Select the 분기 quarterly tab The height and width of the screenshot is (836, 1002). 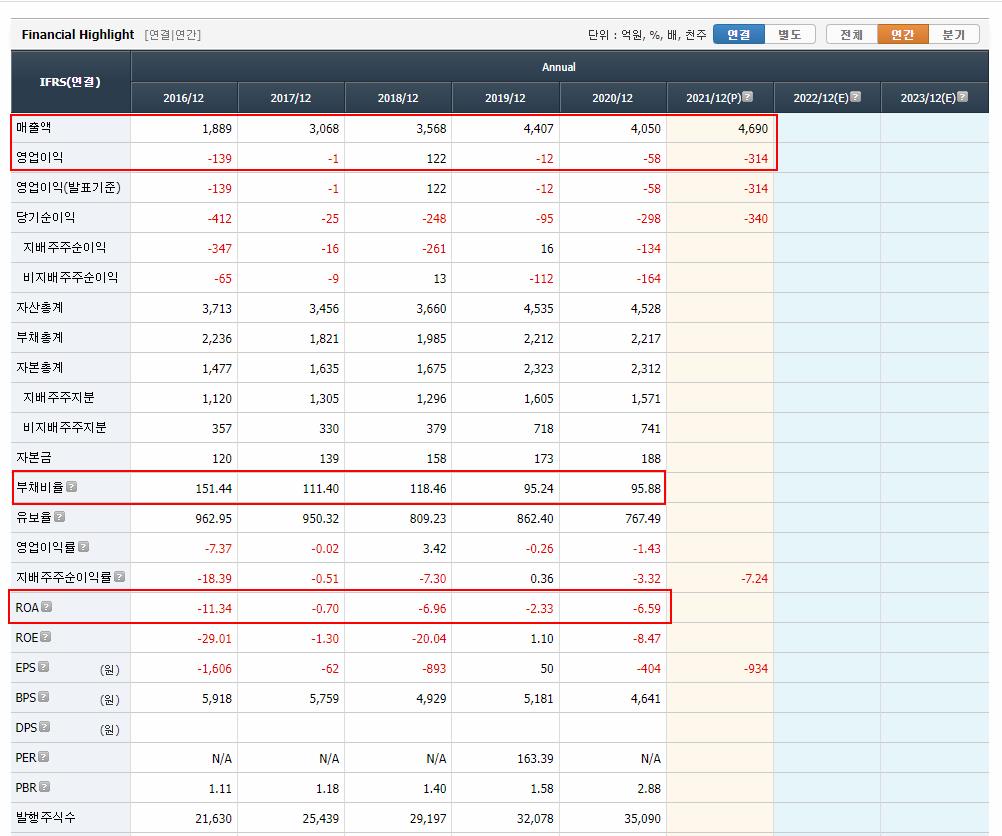pos(954,35)
